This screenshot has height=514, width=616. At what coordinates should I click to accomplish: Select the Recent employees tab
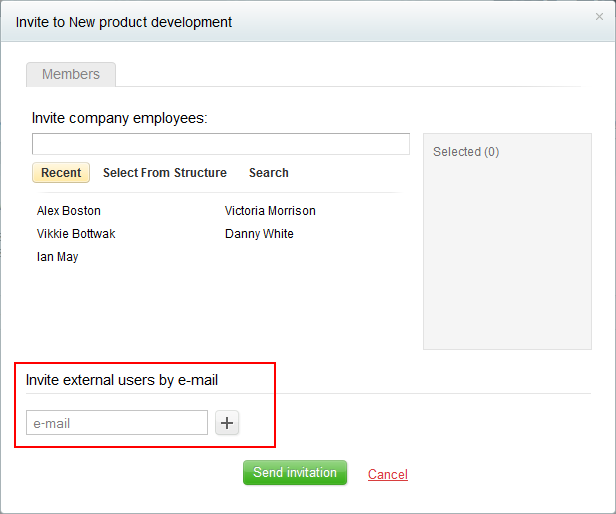point(61,173)
